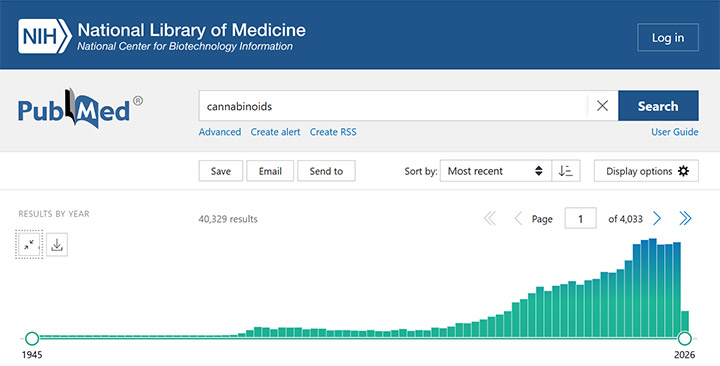Click the Sort by: label

click(420, 171)
